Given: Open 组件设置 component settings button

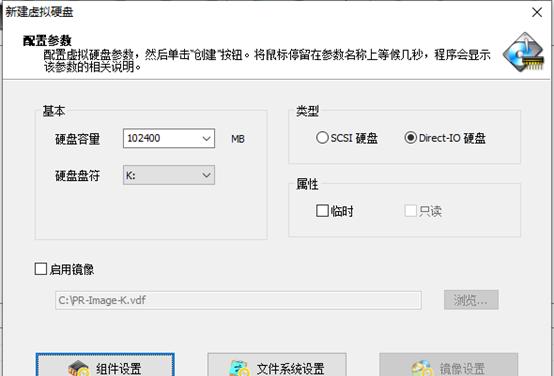Looking at the screenshot, I should tap(105, 364).
